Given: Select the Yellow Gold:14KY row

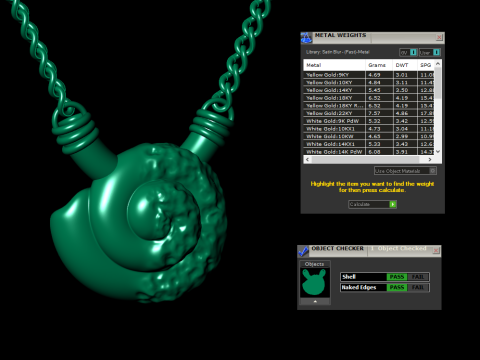Looking at the screenshot, I should (369, 90).
